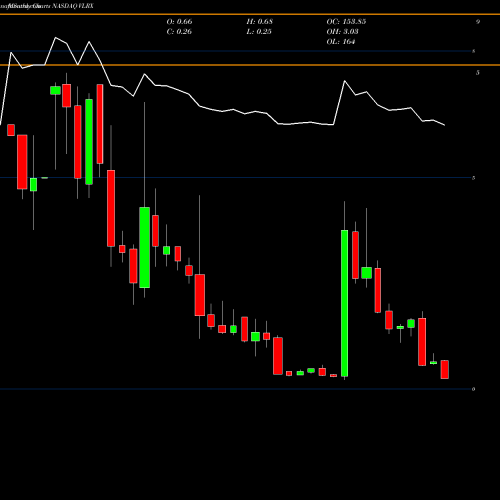Click the low value L: 0.25
The image size is (500, 500).
point(259,32)
